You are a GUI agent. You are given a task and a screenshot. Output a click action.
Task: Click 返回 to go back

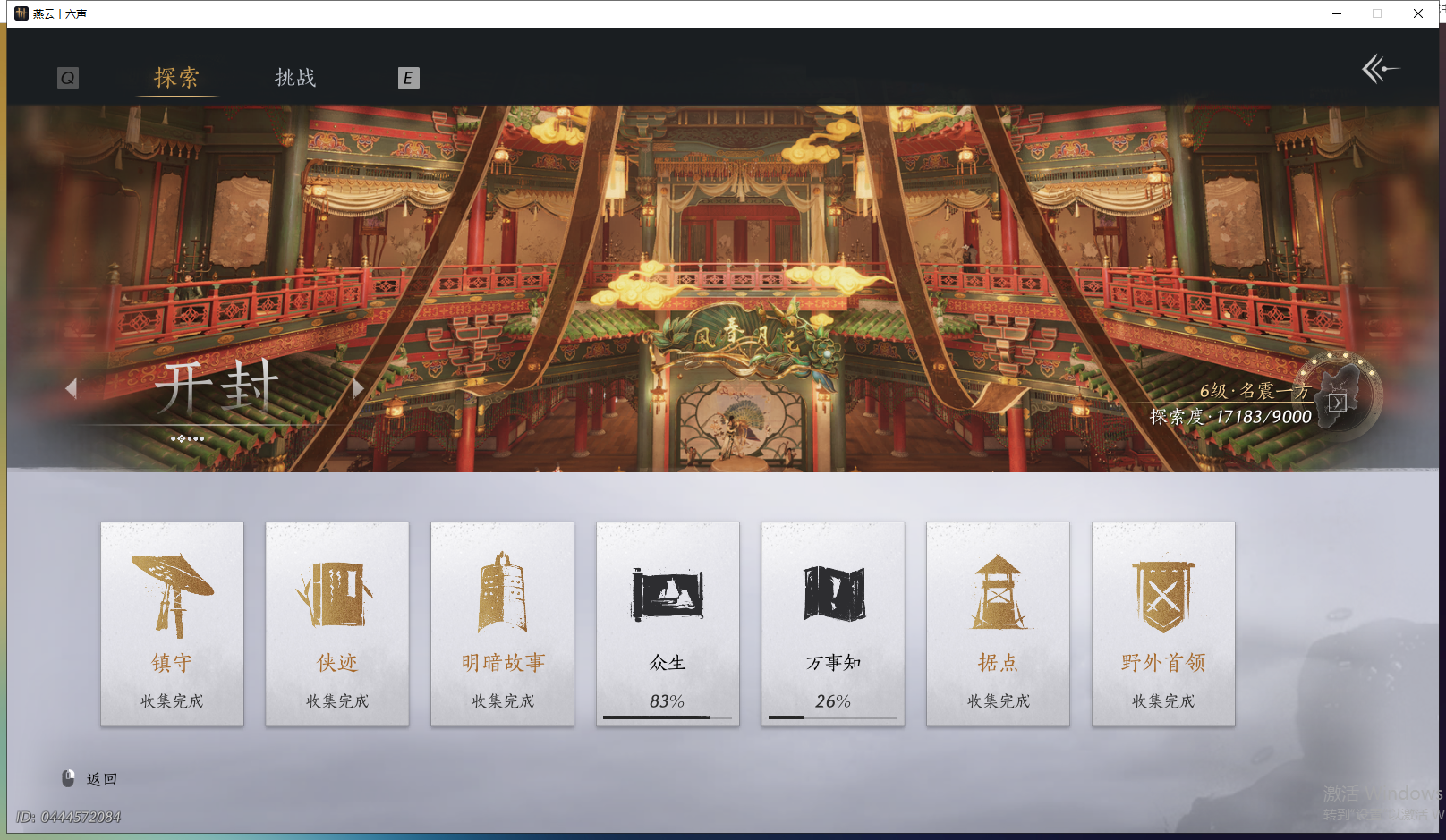point(101,778)
